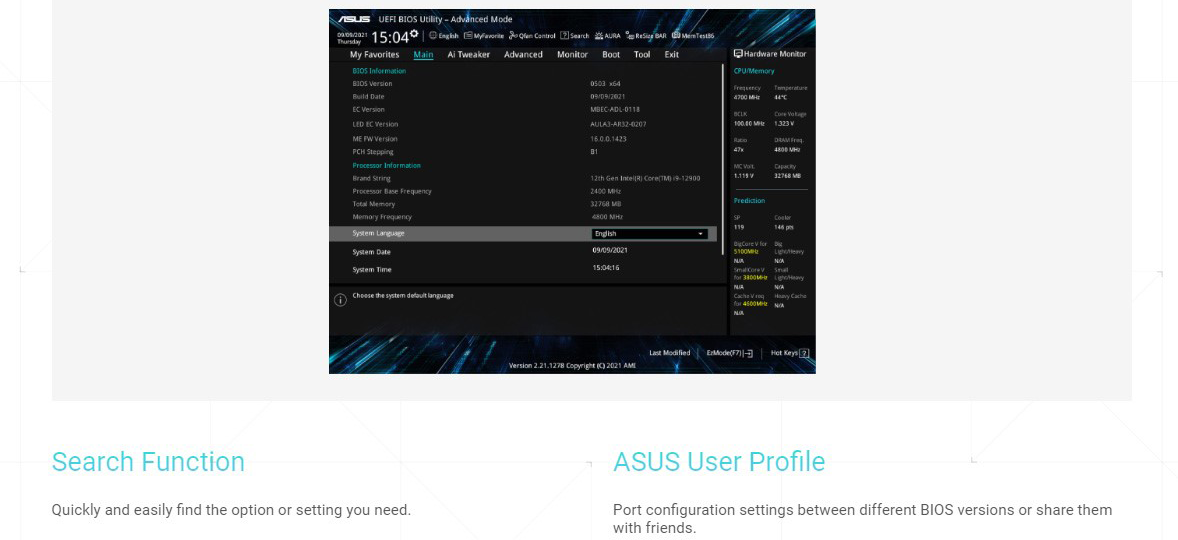Click the ME FW Version value 16.0.0.1423
This screenshot has height=540, width=1178.
click(x=609, y=139)
